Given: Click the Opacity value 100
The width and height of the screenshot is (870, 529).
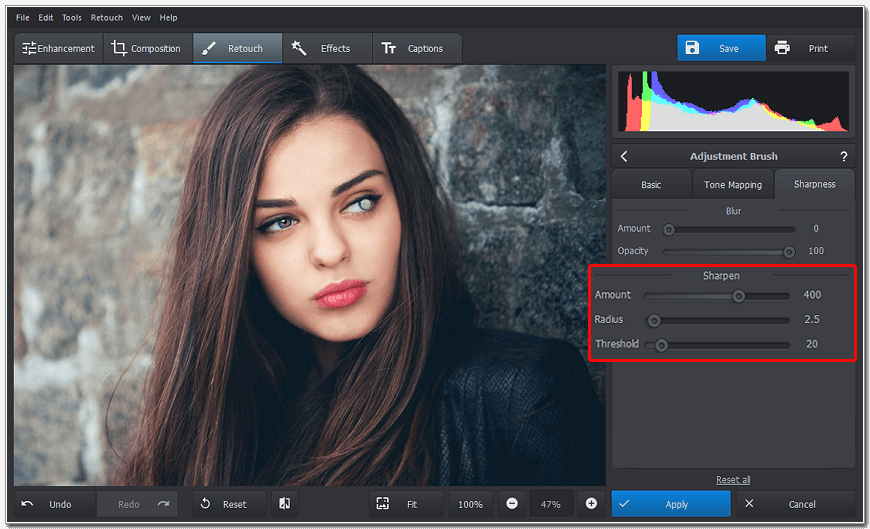Looking at the screenshot, I should click(x=816, y=251).
